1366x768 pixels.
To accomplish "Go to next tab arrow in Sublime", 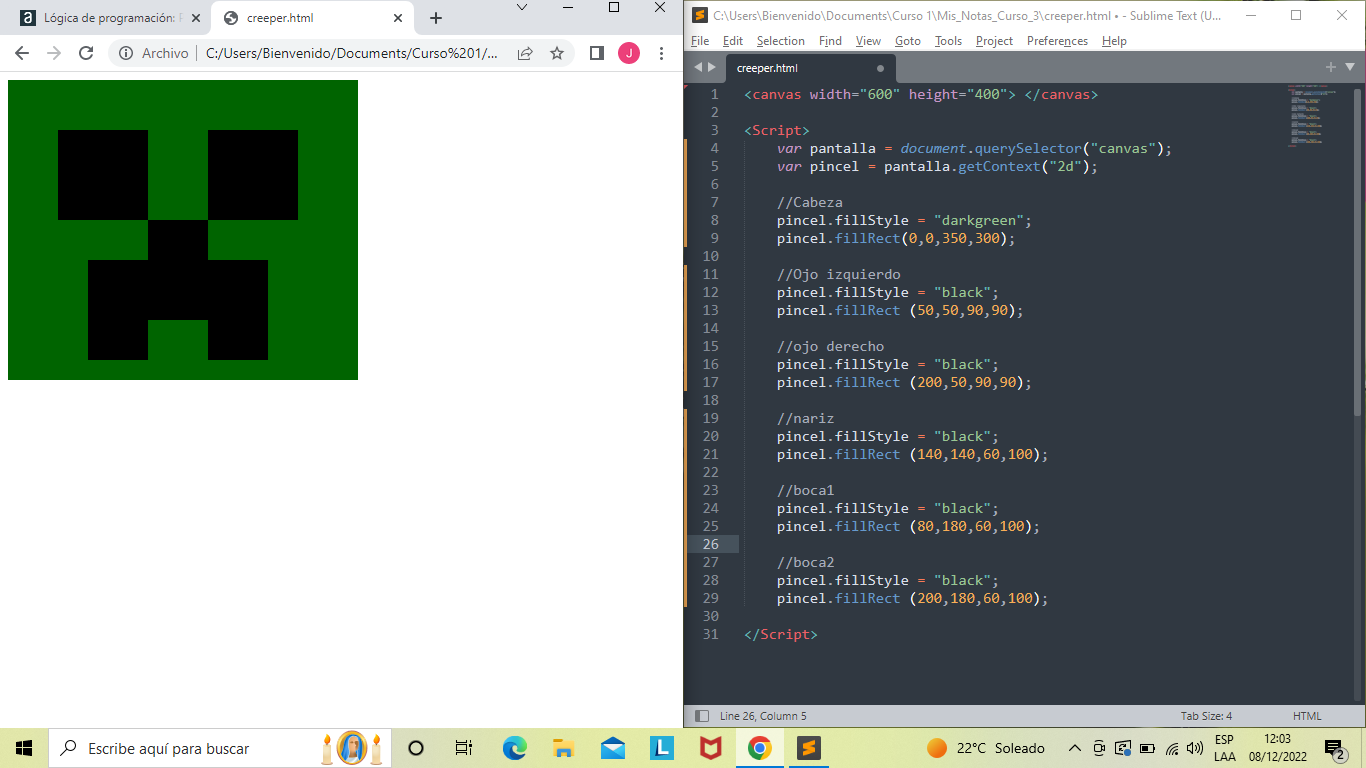I will (712, 67).
